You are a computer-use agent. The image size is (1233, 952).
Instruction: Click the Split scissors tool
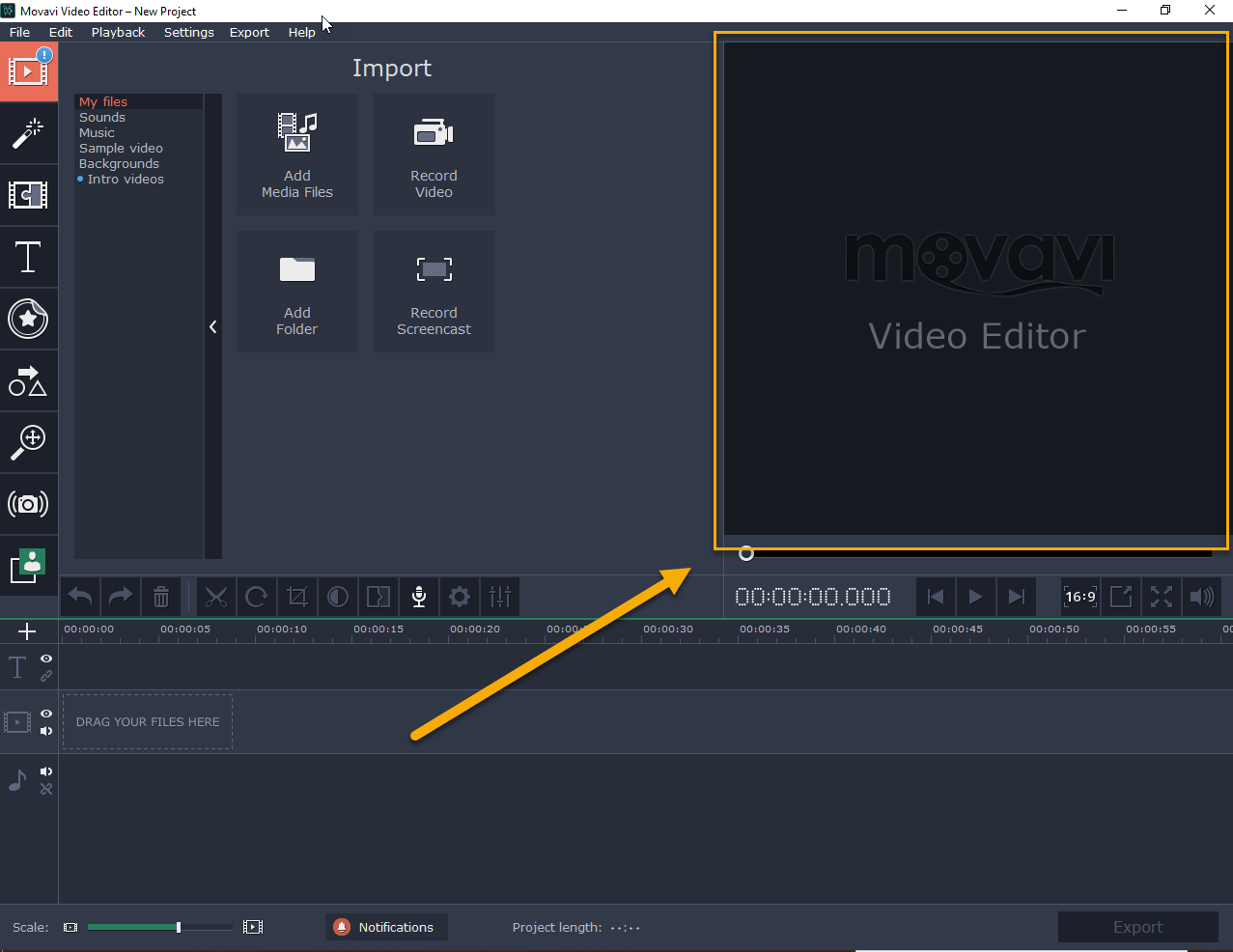pyautogui.click(x=216, y=597)
